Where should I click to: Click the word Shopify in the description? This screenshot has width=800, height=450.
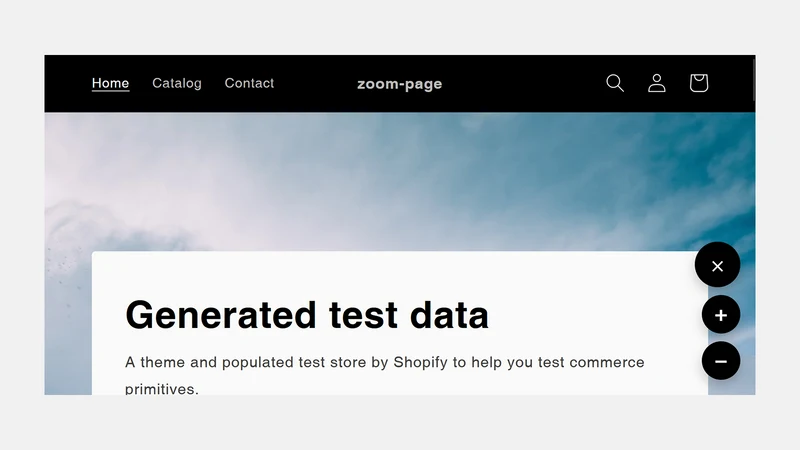coord(420,363)
